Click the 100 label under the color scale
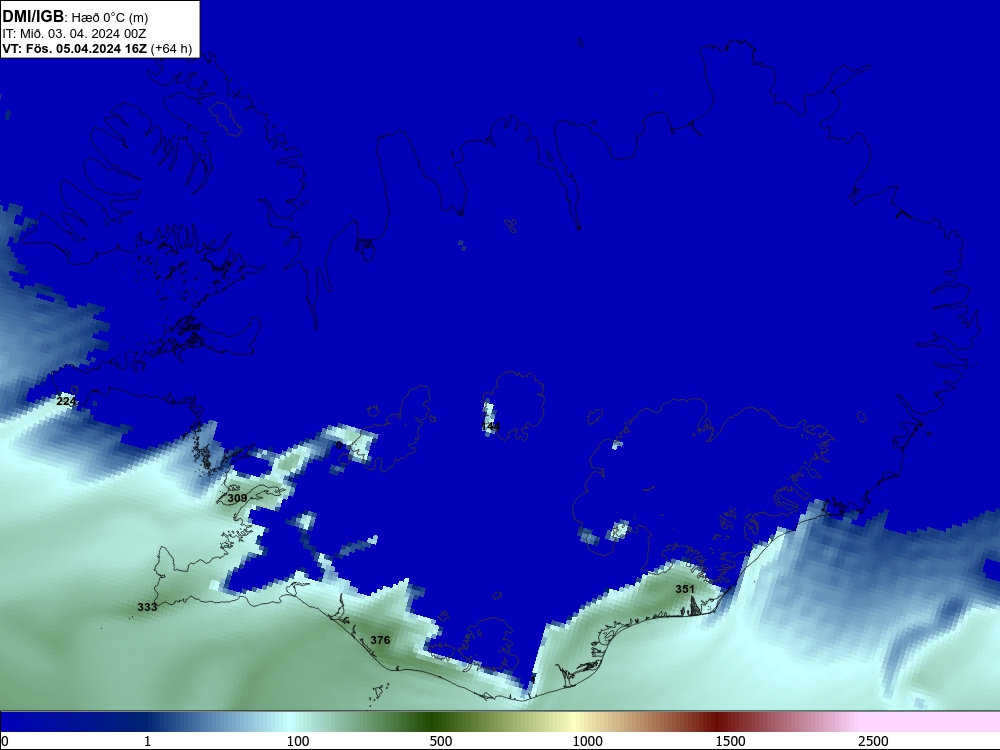 [x=298, y=741]
